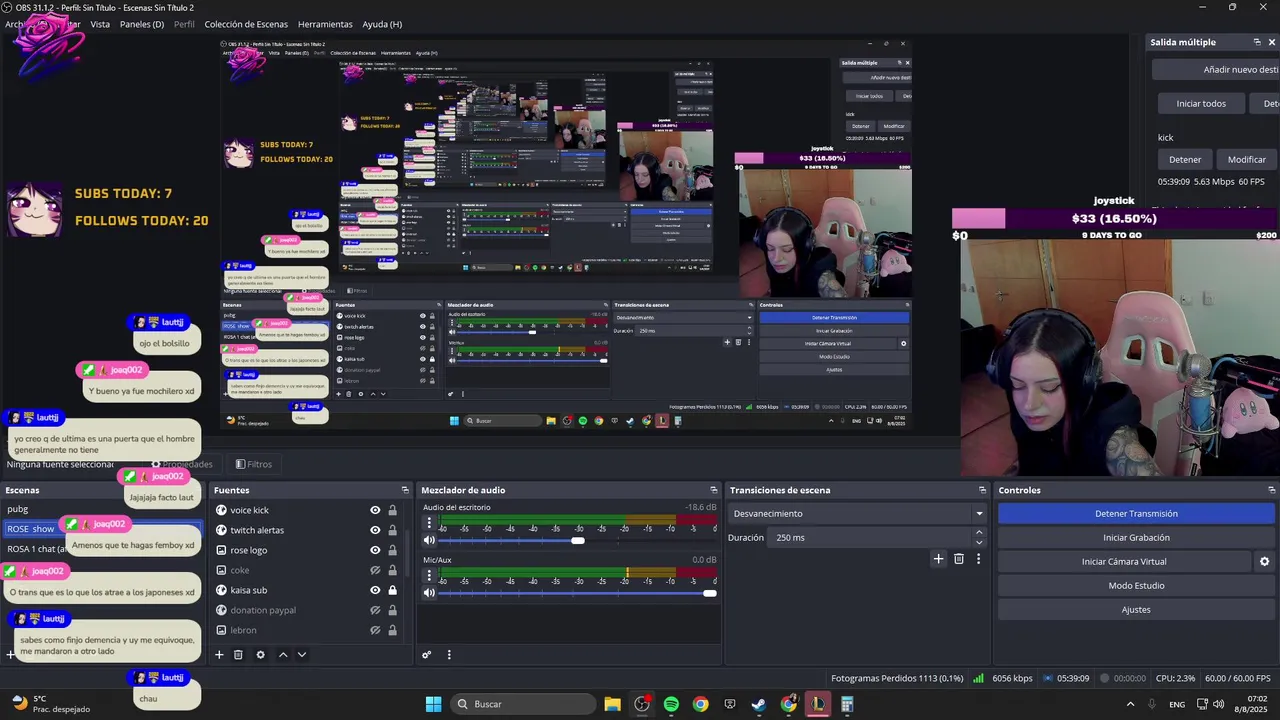Image resolution: width=1280 pixels, height=720 pixels.
Task: Open the Herramientas menu
Action: 325,24
